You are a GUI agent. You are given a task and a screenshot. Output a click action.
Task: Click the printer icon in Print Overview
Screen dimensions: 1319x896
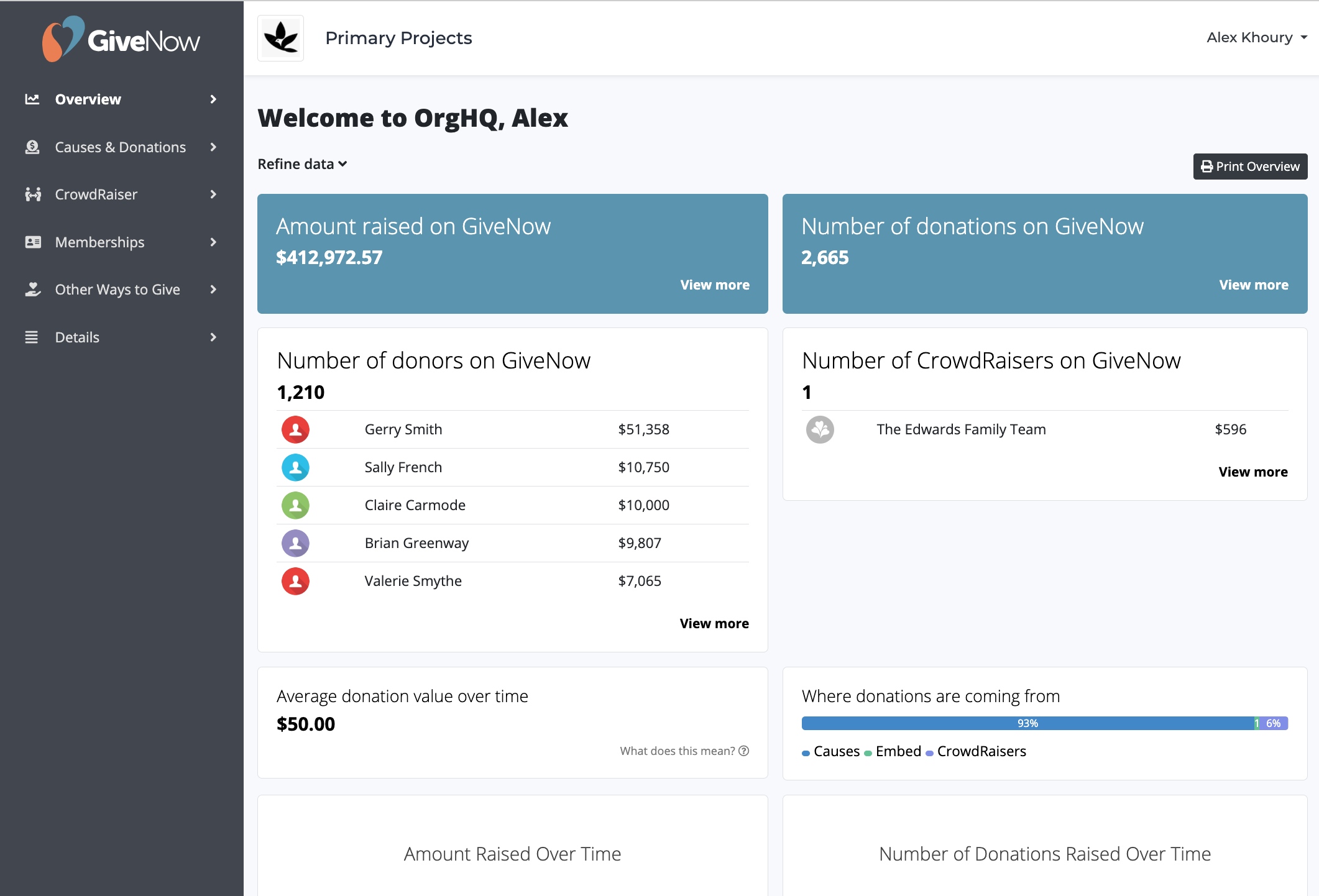pyautogui.click(x=1207, y=167)
